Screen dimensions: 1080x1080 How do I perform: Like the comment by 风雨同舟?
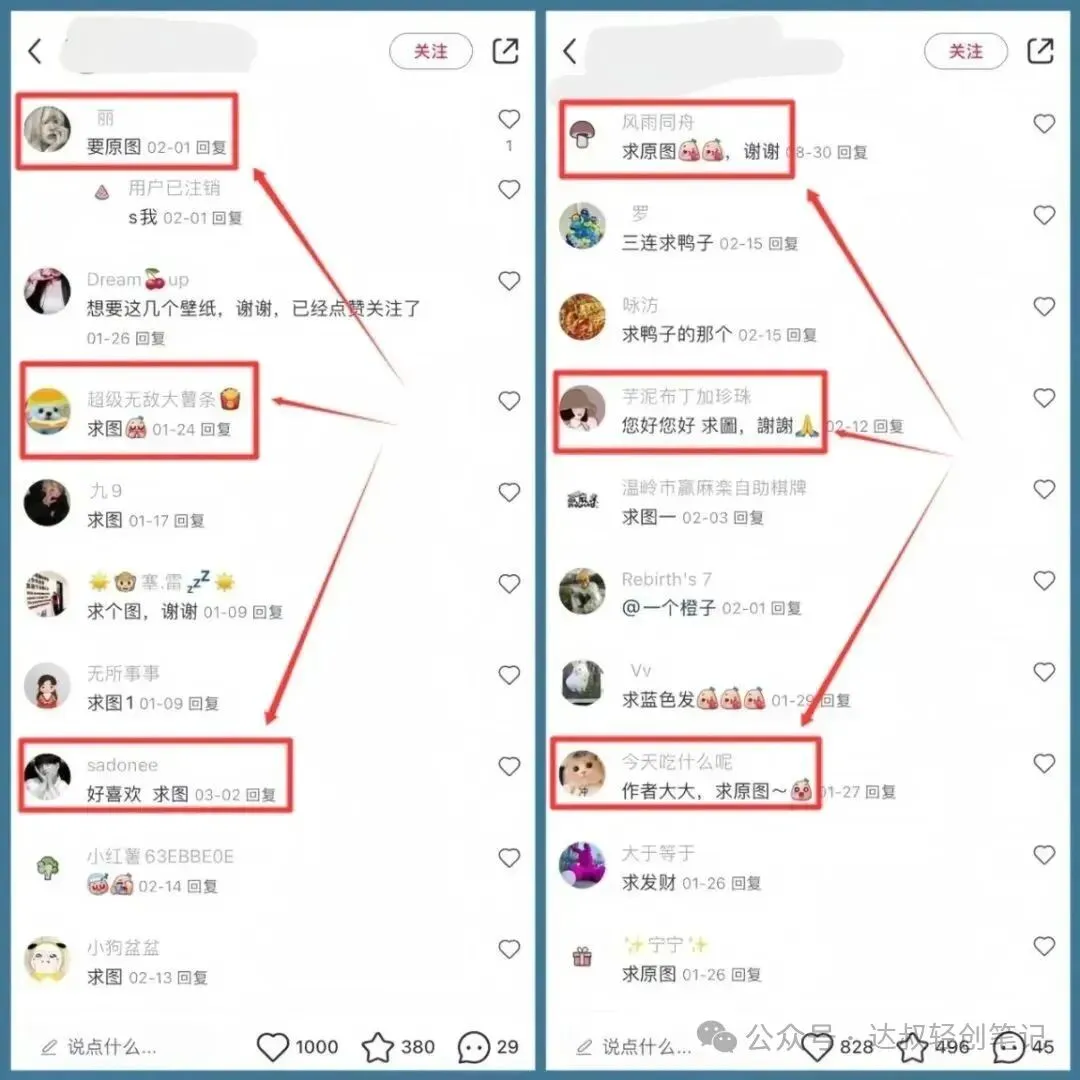pos(1044,124)
